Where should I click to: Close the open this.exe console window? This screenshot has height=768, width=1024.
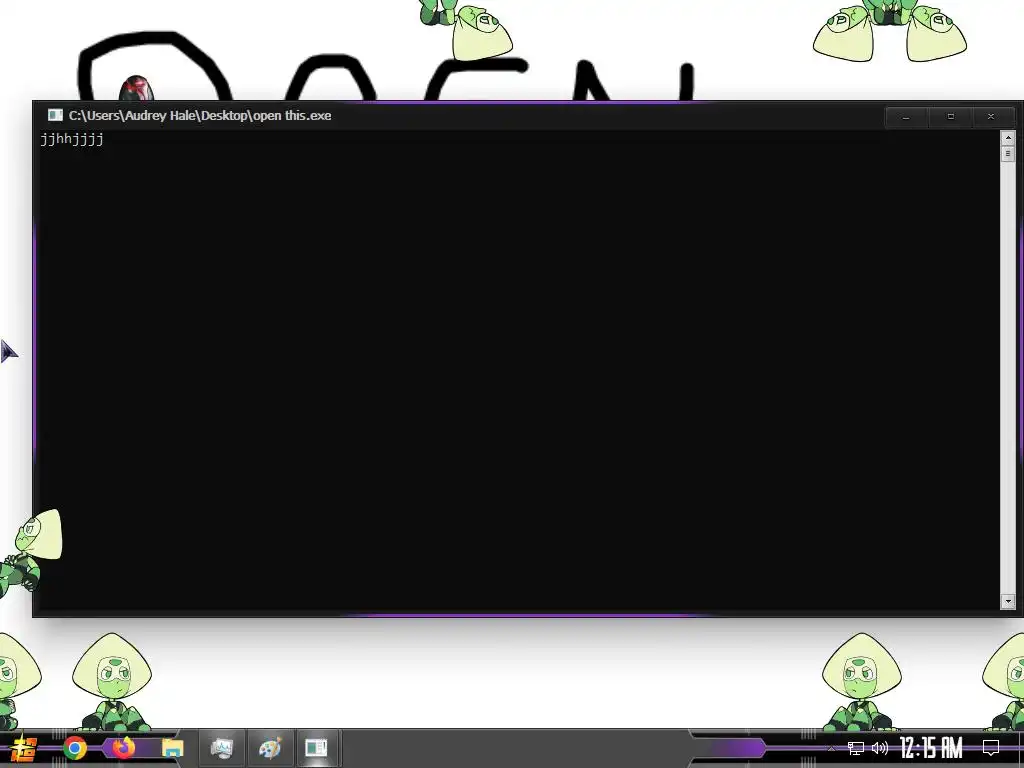pos(991,117)
